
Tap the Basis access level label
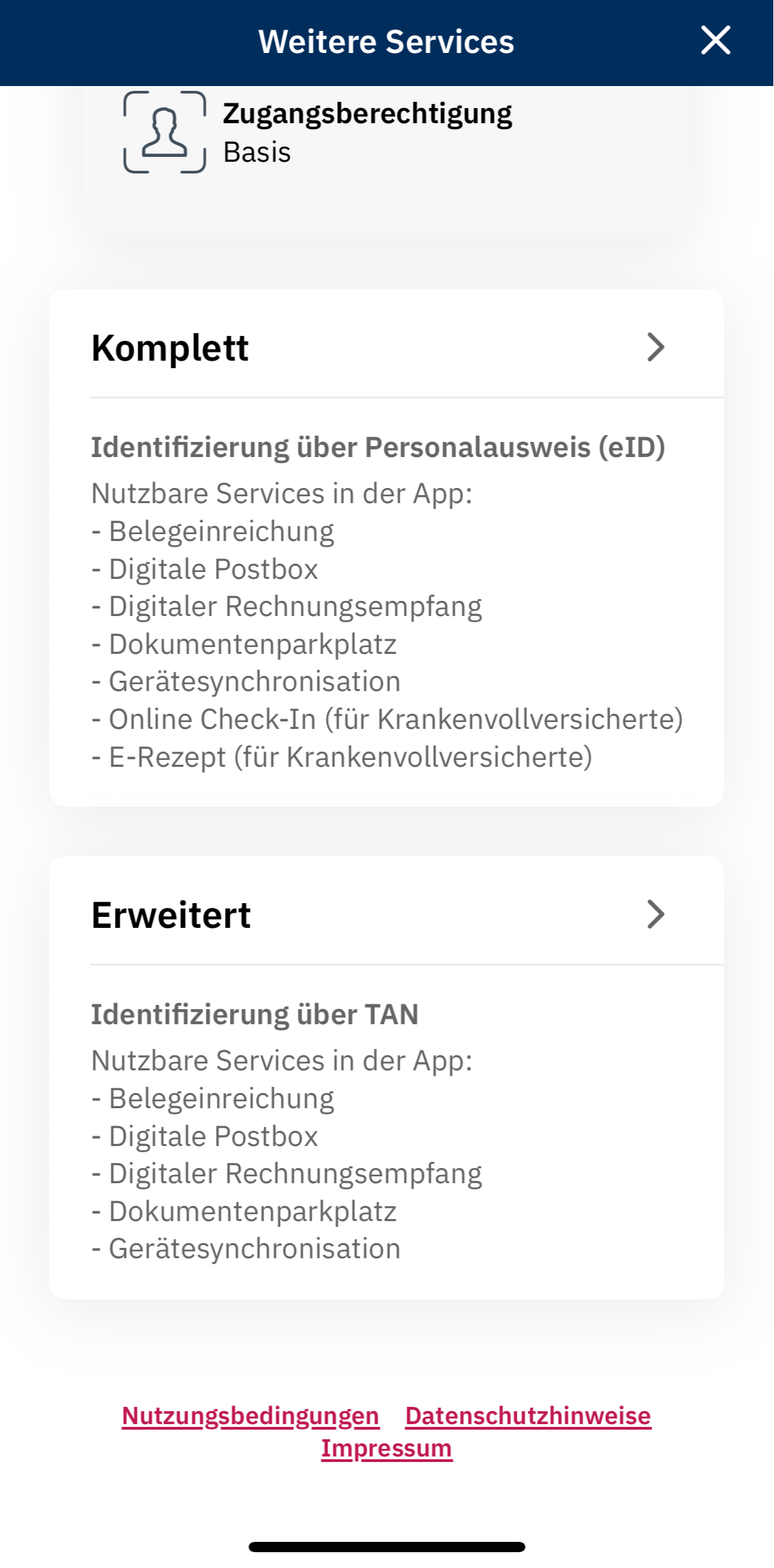257,152
